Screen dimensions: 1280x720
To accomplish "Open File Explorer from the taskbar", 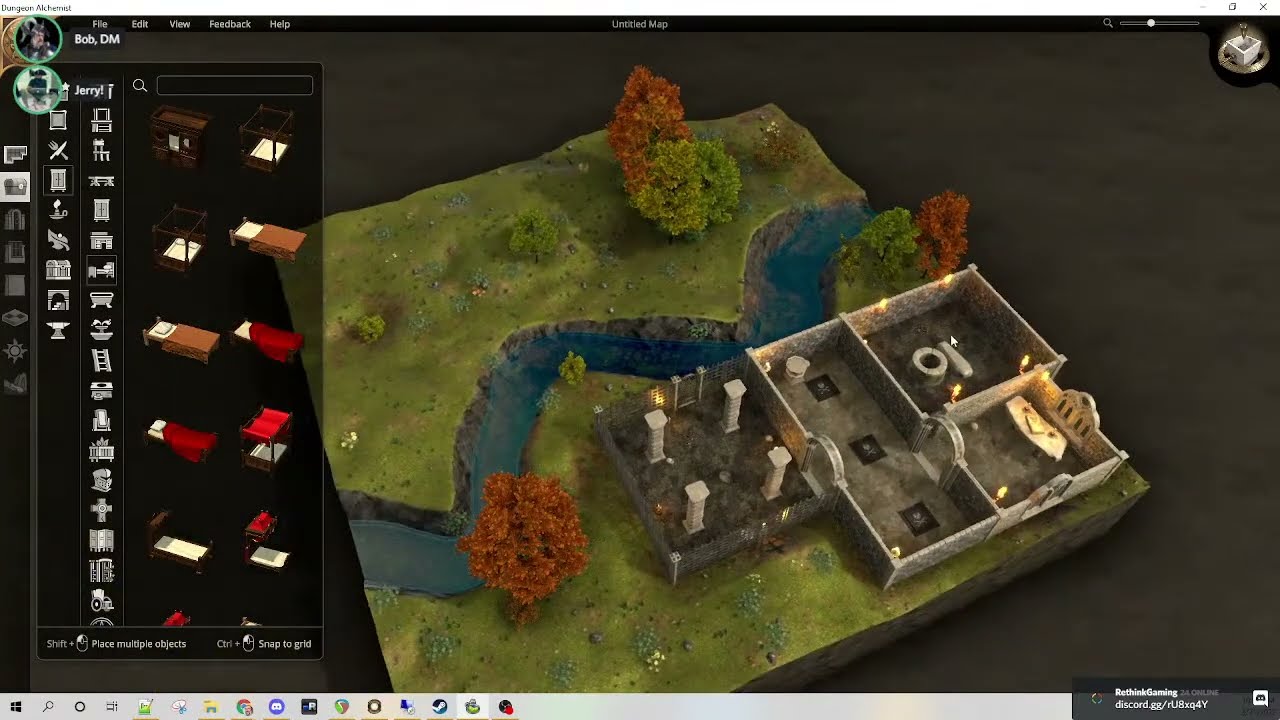I will 211,707.
